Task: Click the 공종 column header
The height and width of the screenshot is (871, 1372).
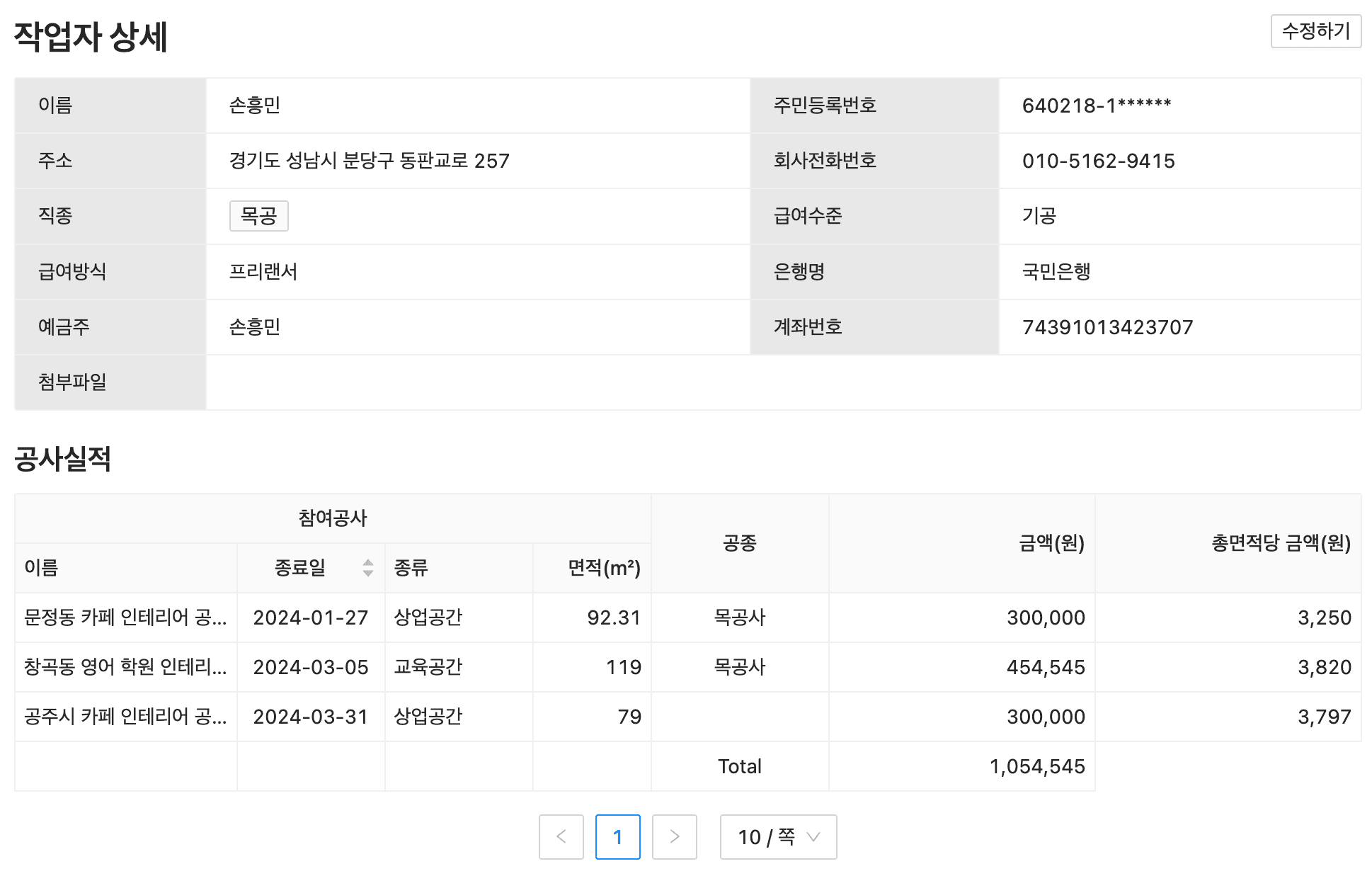Action: click(x=739, y=543)
